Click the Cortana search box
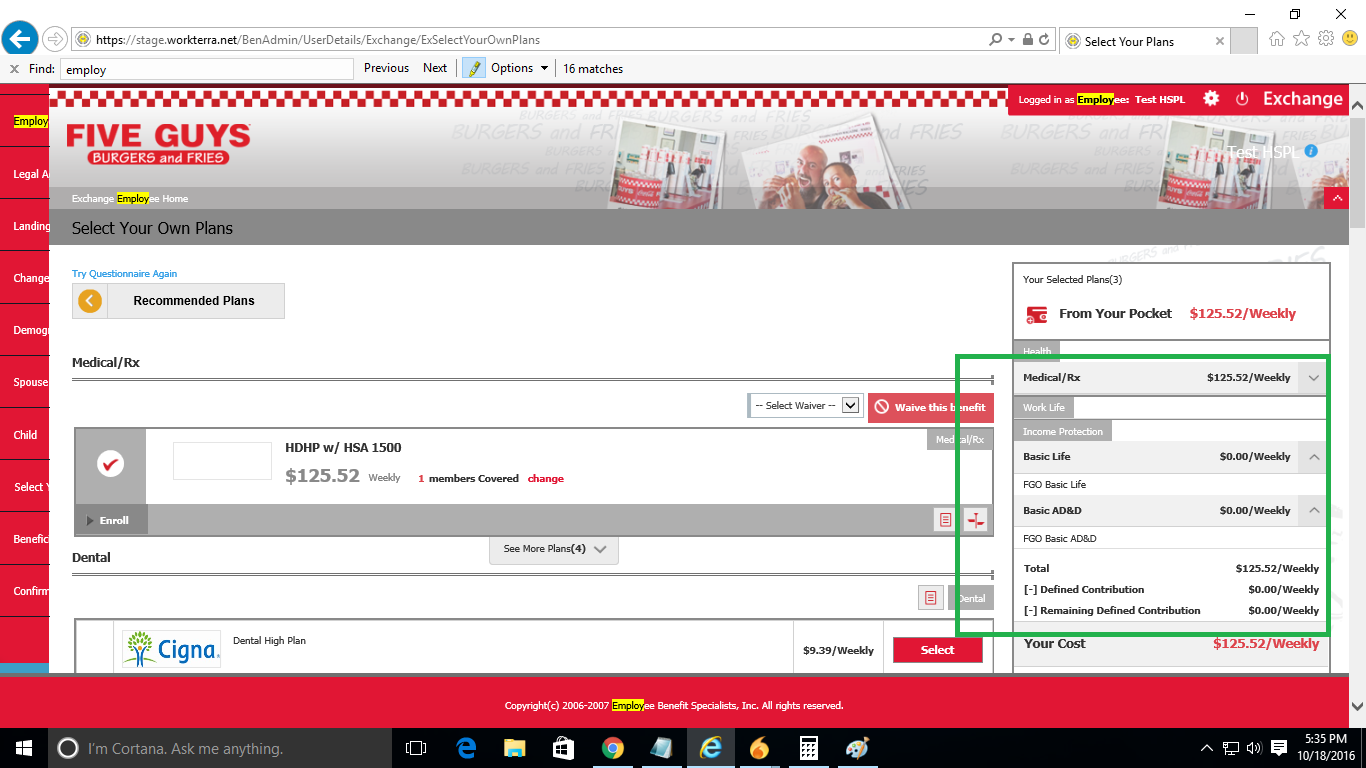Image resolution: width=1366 pixels, height=768 pixels. pos(219,748)
